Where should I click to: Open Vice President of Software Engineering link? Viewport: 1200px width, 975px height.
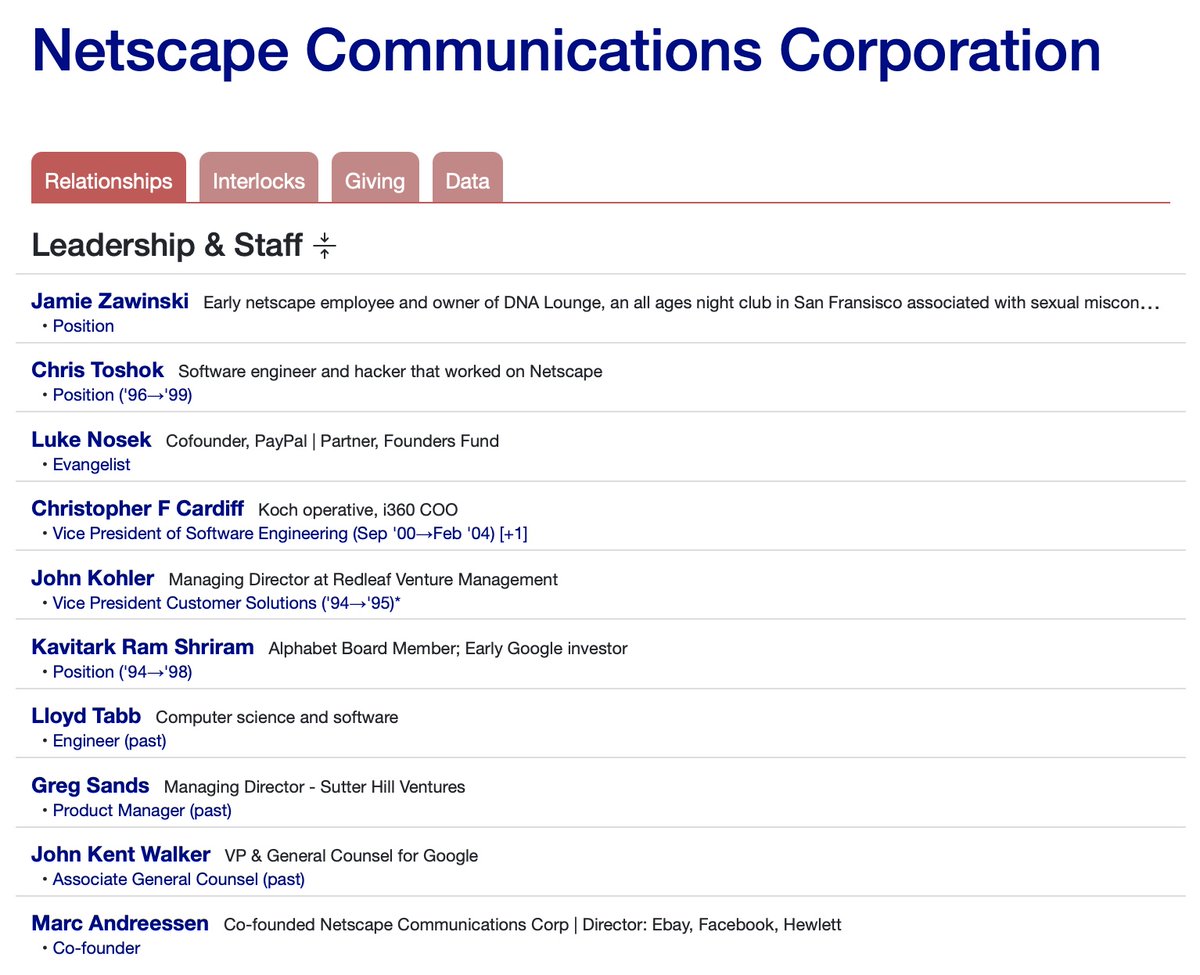(x=290, y=533)
